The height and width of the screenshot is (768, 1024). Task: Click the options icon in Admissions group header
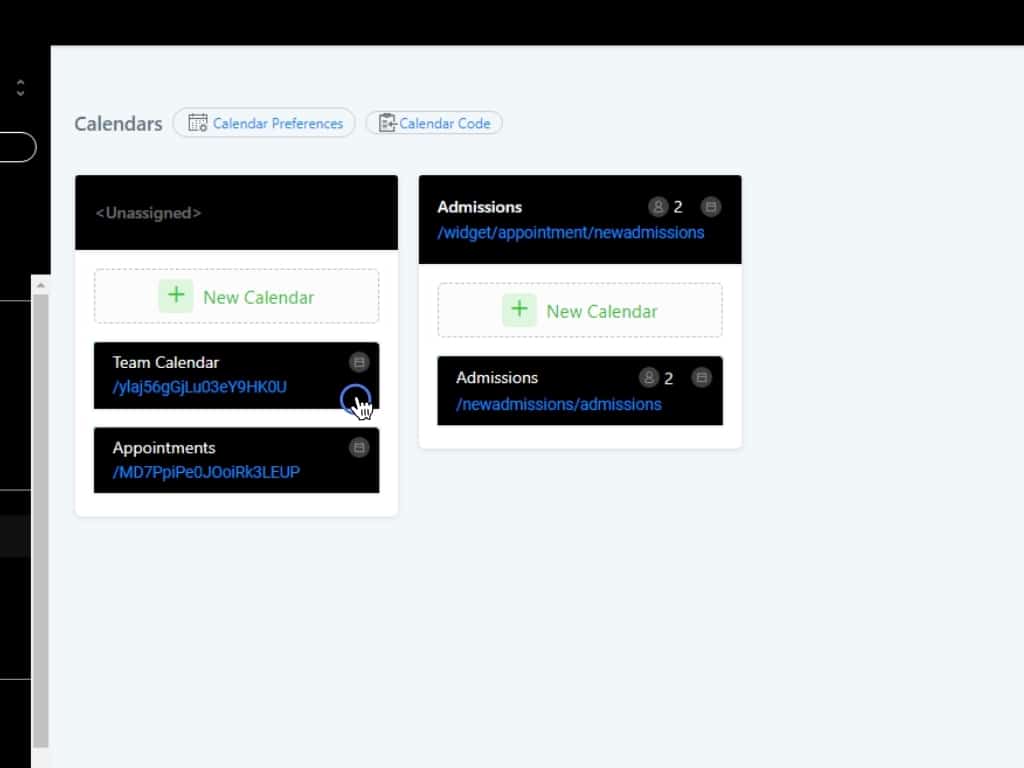tap(710, 207)
